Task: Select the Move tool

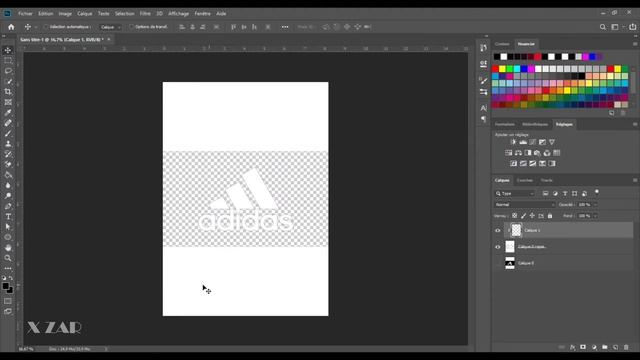Action: (x=8, y=50)
